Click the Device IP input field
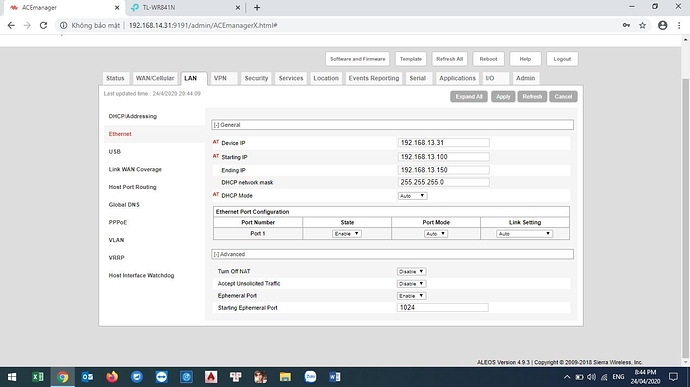 (444, 143)
